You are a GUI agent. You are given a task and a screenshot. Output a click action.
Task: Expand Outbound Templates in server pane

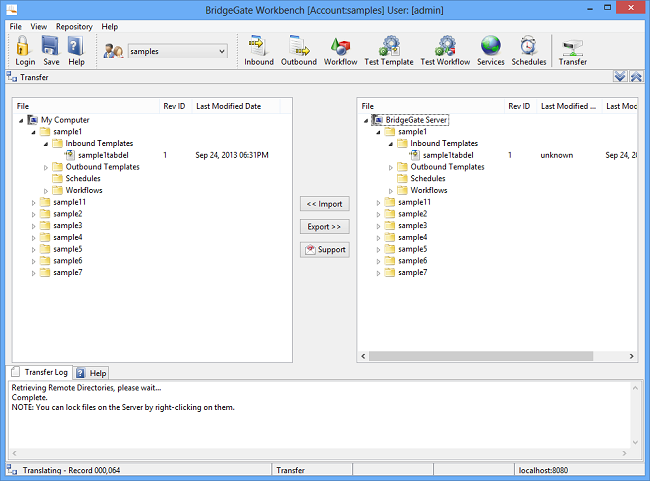tap(390, 168)
